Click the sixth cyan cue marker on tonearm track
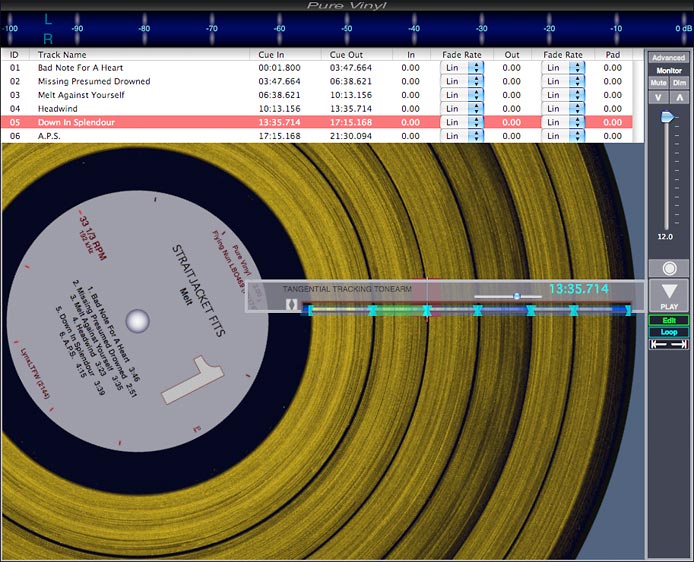This screenshot has height=562, width=694. [574, 310]
